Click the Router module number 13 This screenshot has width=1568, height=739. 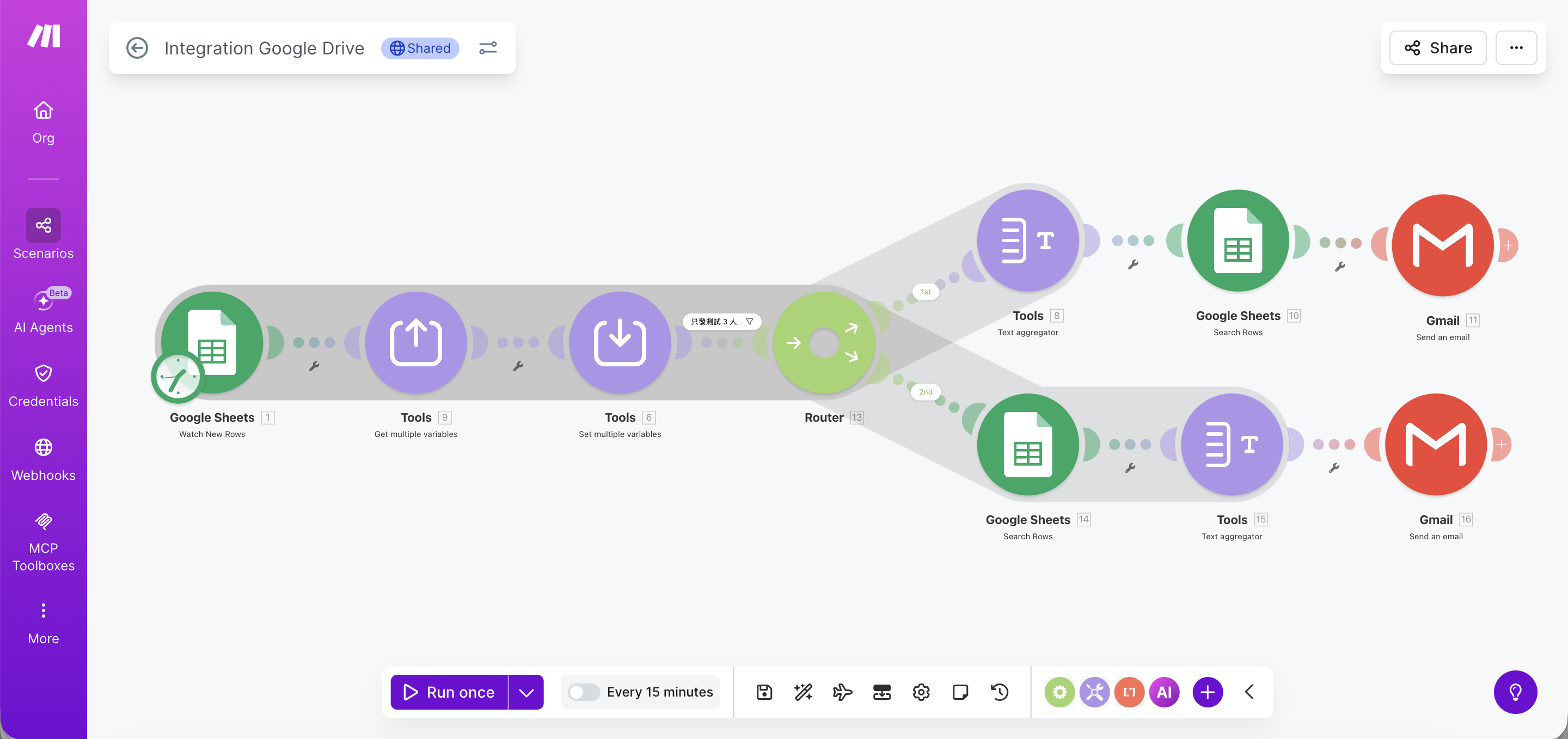point(856,417)
